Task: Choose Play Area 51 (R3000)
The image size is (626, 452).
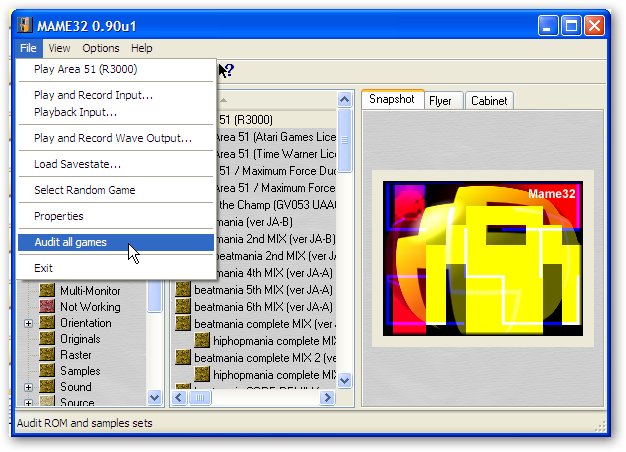Action: 116,69
